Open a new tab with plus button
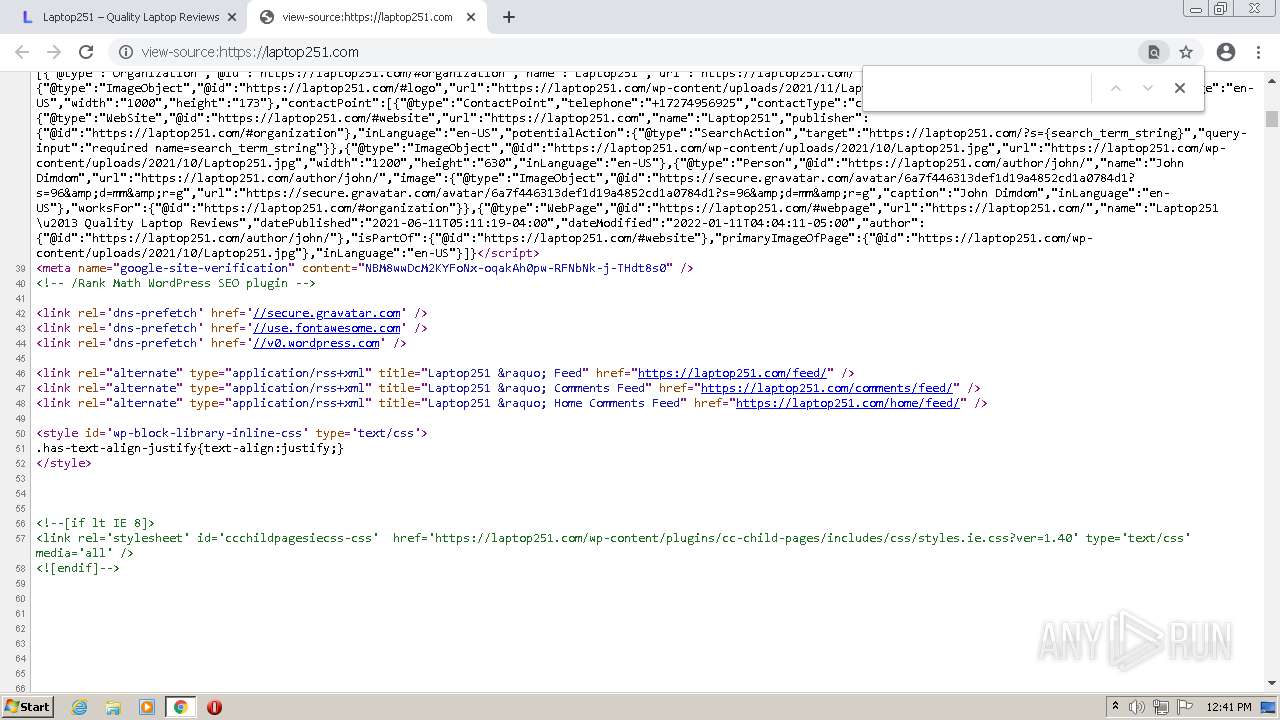Viewport: 1280px width, 720px height. [x=509, y=17]
